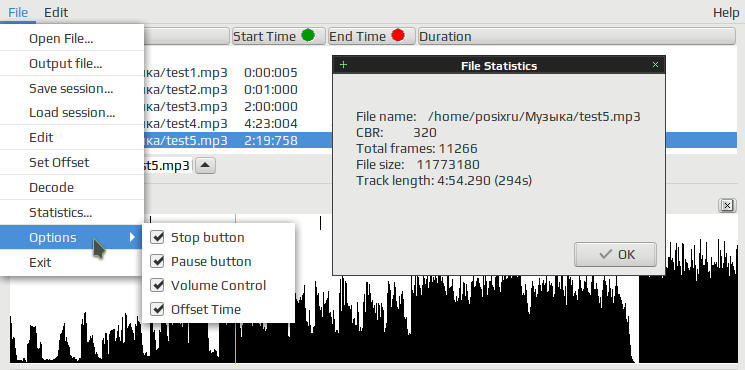This screenshot has width=745, height=370.
Task: Choose Output file... menu entry
Action: [72, 64]
